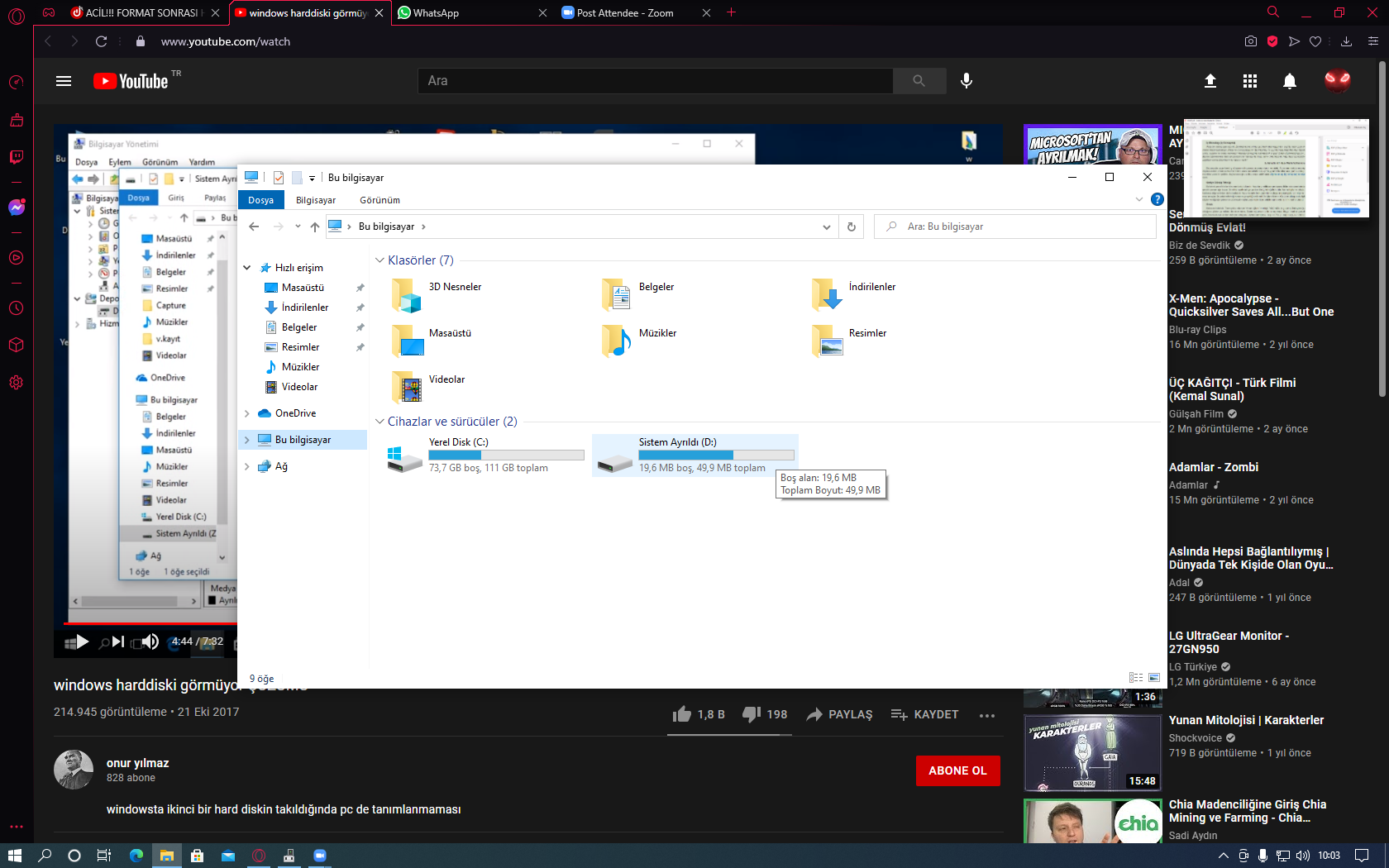Image resolution: width=1389 pixels, height=868 pixels.
Task: Open Adamlar - Zombi recommended video
Action: coord(1213,467)
